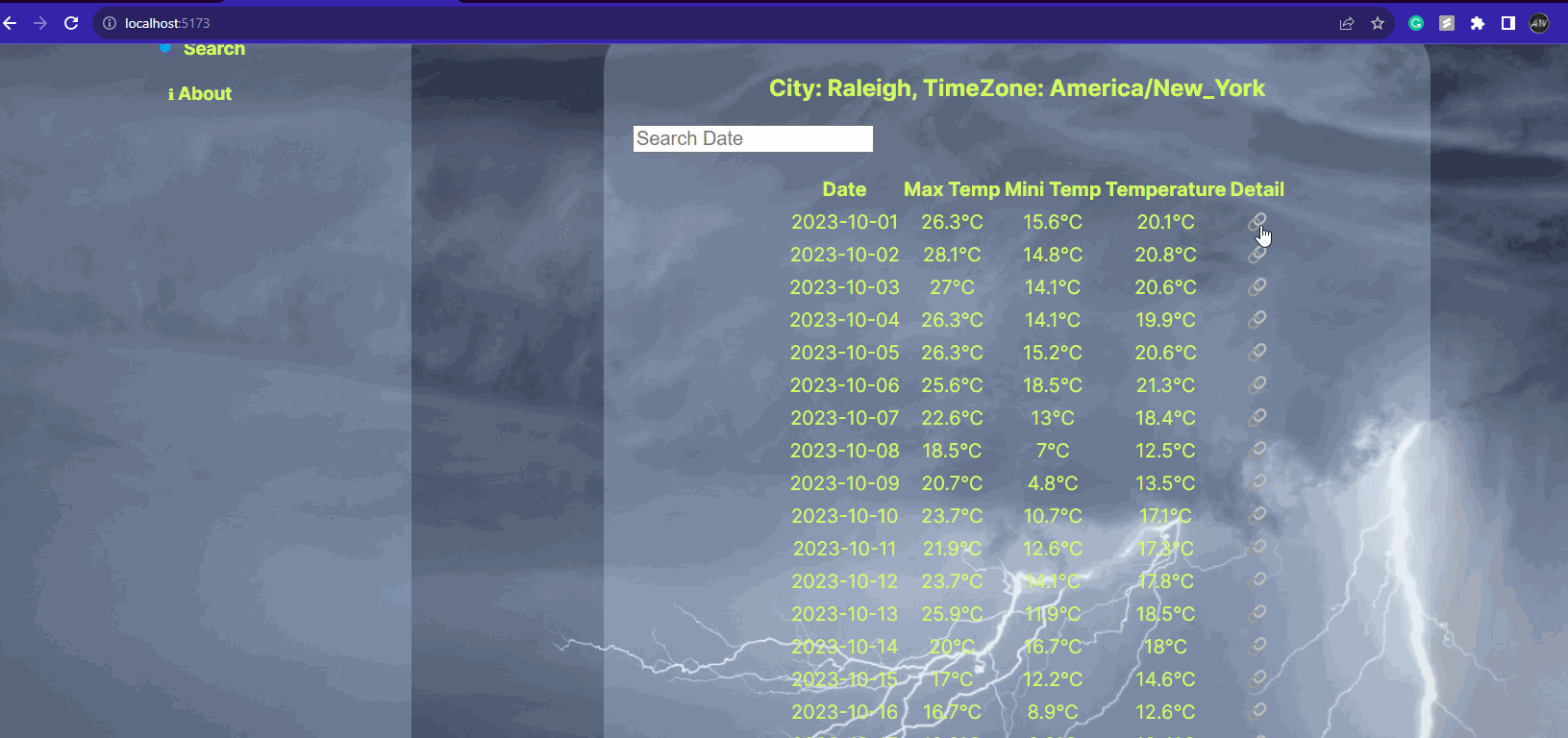Viewport: 1568px width, 738px height.
Task: Open detail link for 2023-10-10
Action: pos(1257,516)
